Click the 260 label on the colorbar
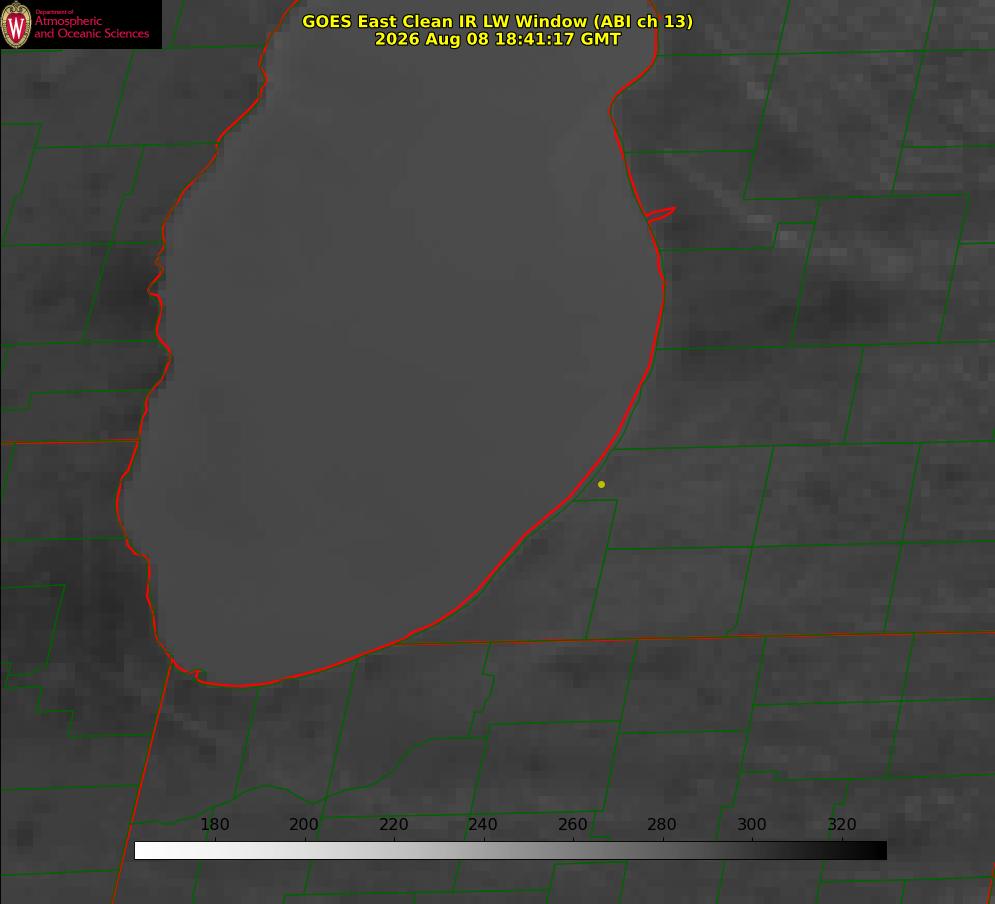995x904 pixels. [x=572, y=824]
